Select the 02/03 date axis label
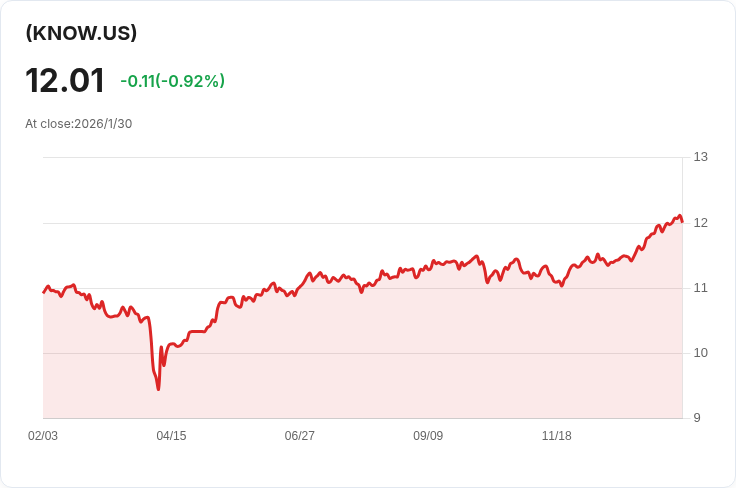The width and height of the screenshot is (736, 488). click(43, 436)
